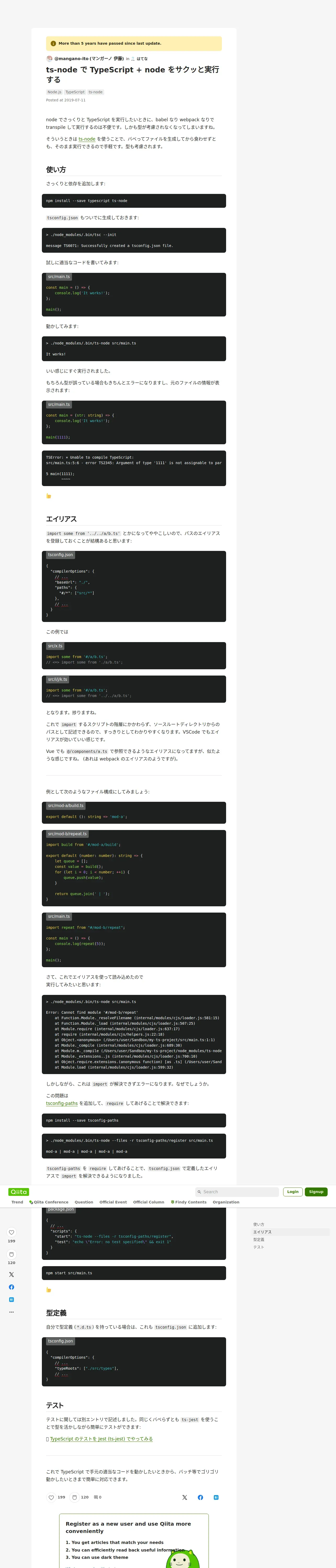This screenshot has width=336, height=1568.
Task: Click the Qiita Conference leaf icon
Action: point(31,1202)
